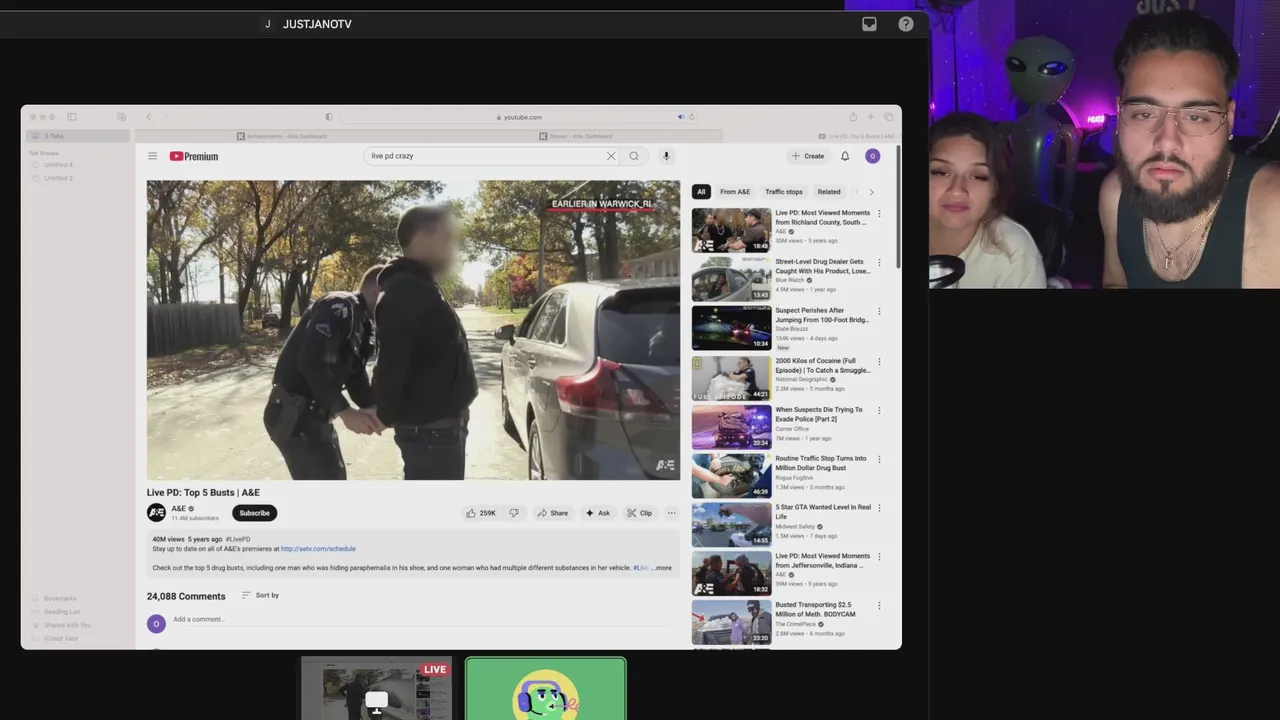Reload the page in Safari address bar
Viewport: 1280px width, 720px height.
pyautogui.click(x=691, y=117)
